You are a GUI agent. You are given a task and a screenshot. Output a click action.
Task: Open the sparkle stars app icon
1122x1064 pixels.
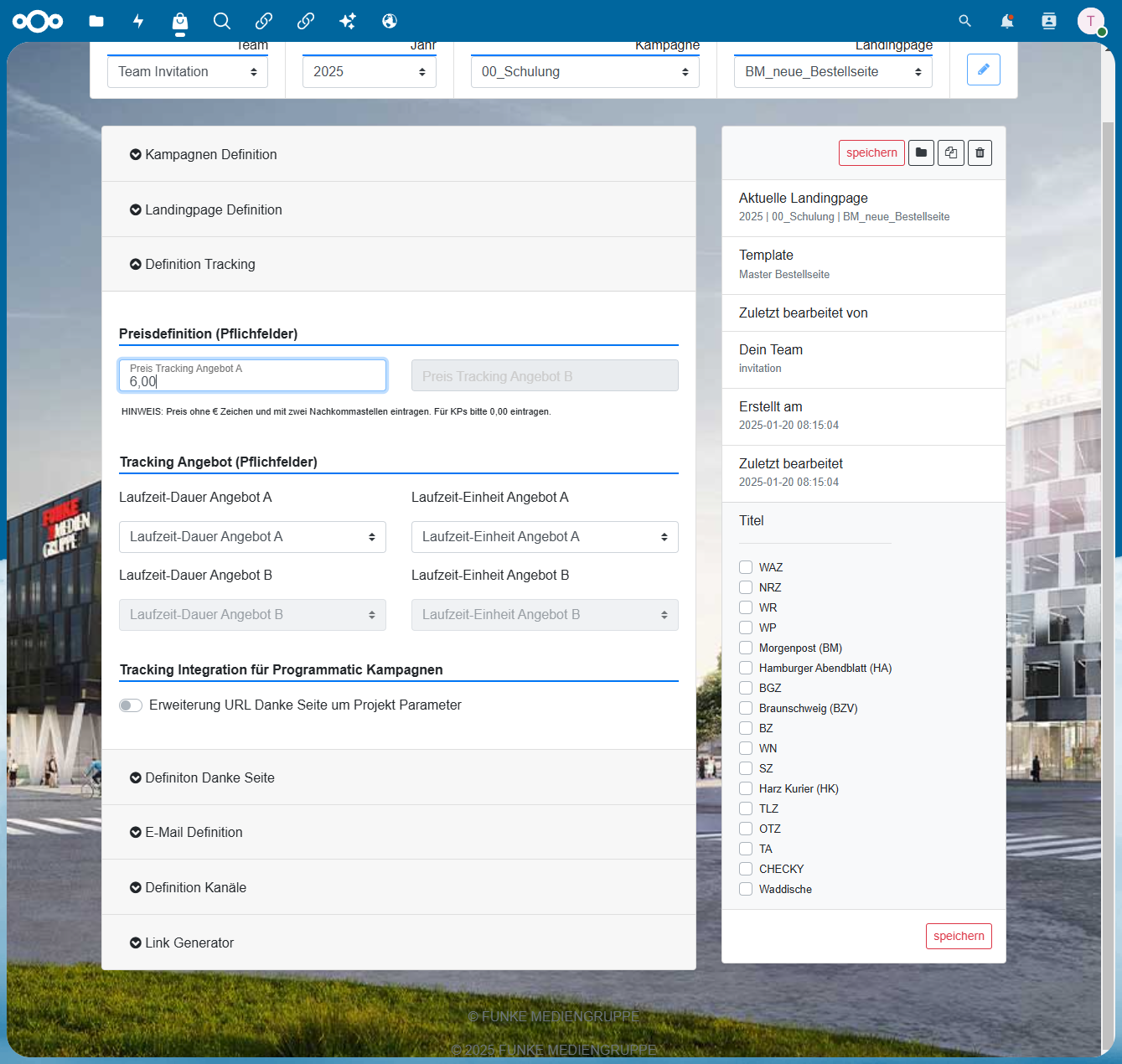(x=348, y=21)
